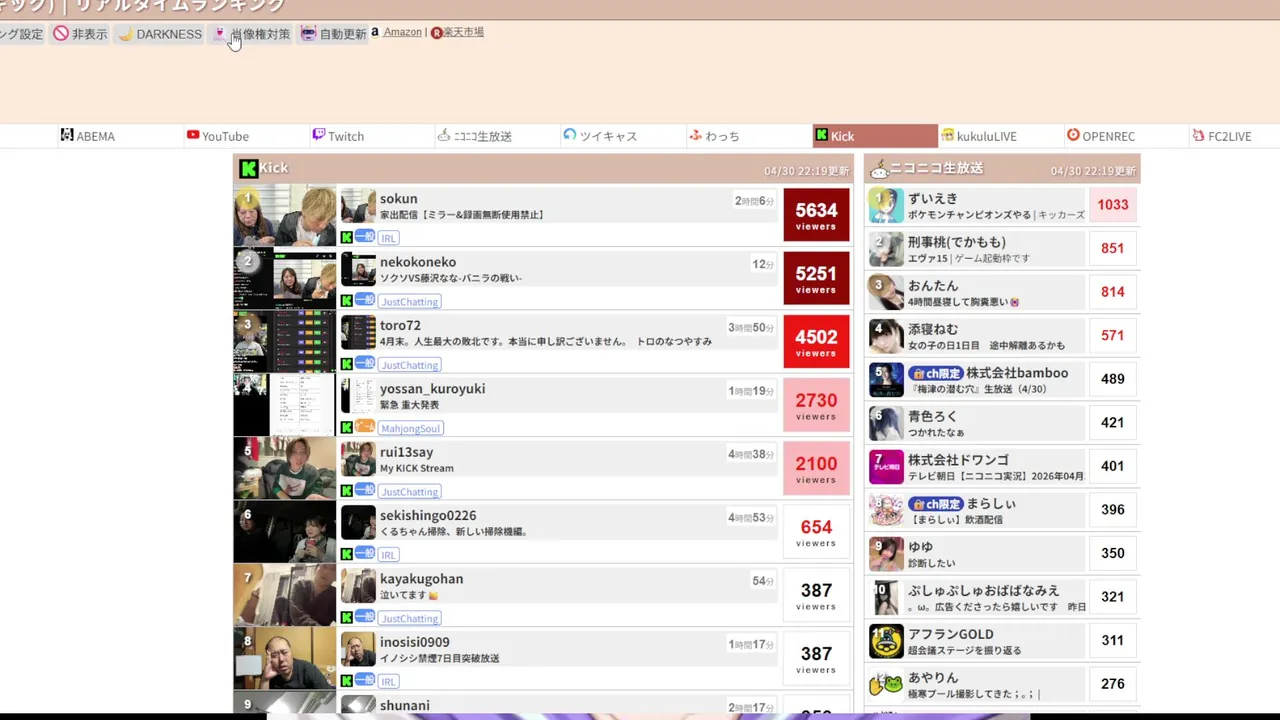Click sekishingo0226's avatar icon
Image resolution: width=1280 pixels, height=720 pixels.
click(x=358, y=522)
